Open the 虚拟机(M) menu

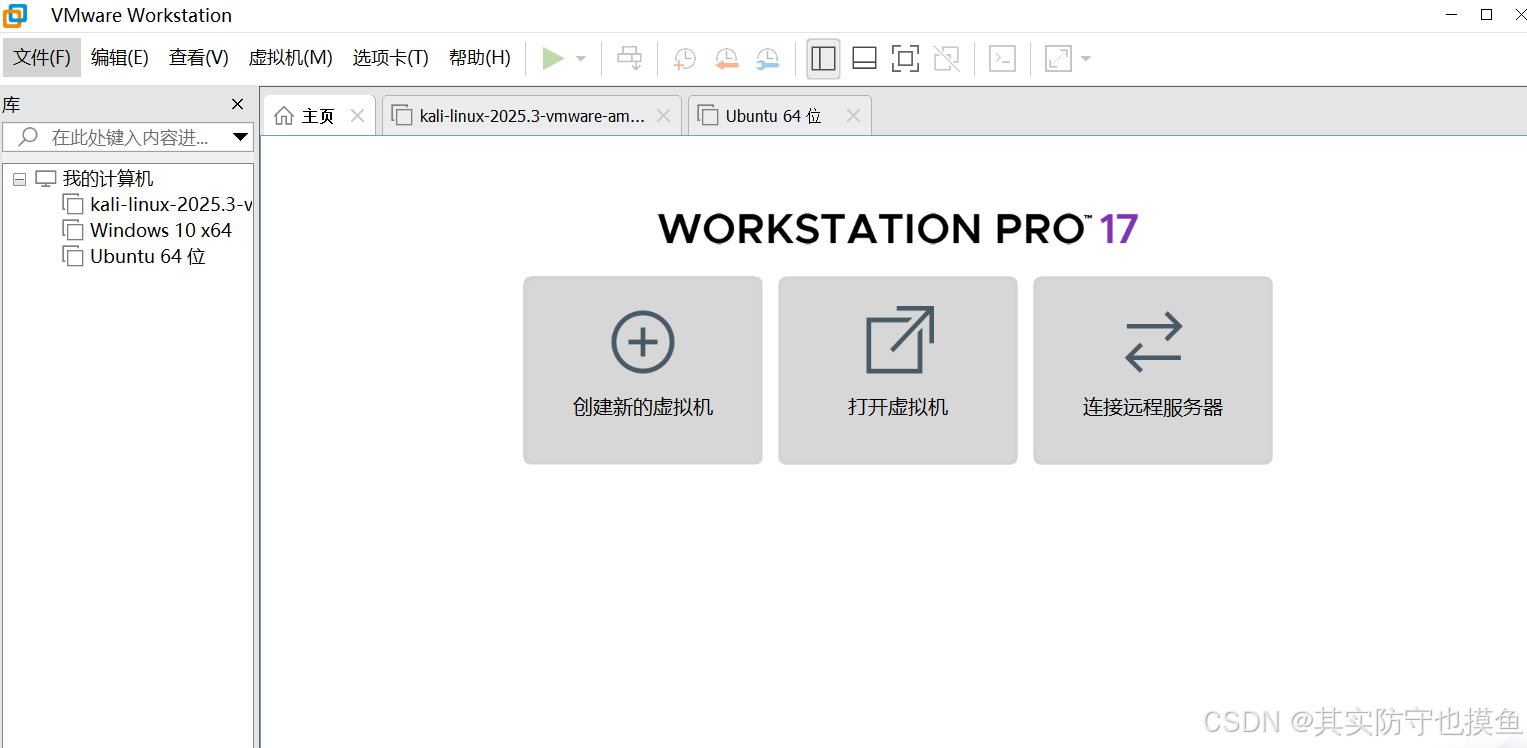pyautogui.click(x=291, y=58)
